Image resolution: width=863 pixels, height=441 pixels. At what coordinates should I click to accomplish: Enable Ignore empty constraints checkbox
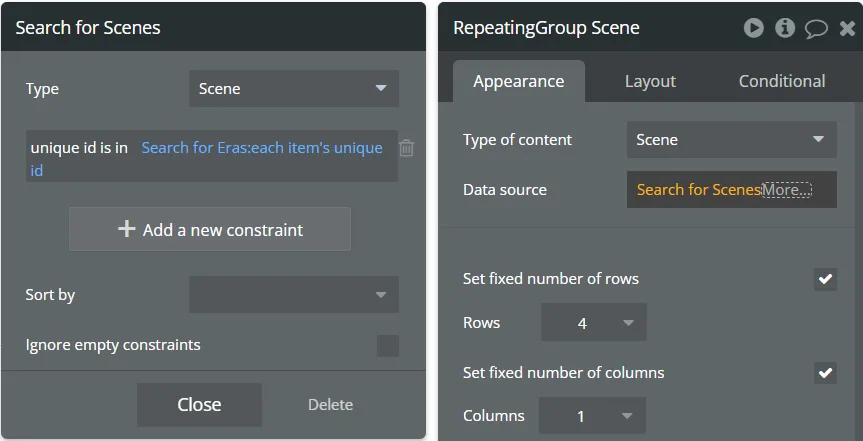[x=387, y=346]
